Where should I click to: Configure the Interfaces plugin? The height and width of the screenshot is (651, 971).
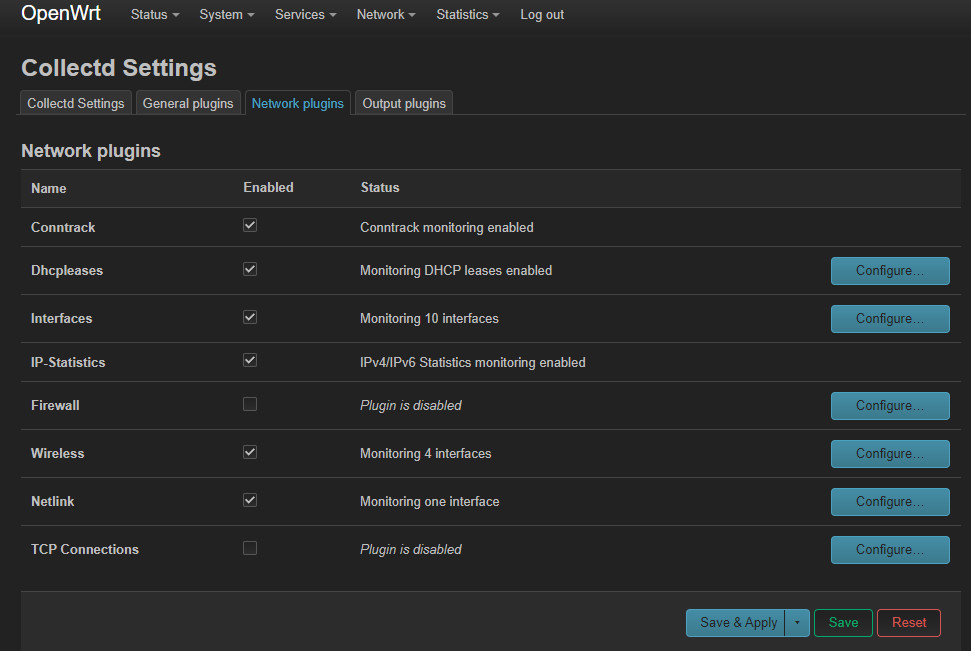(889, 319)
